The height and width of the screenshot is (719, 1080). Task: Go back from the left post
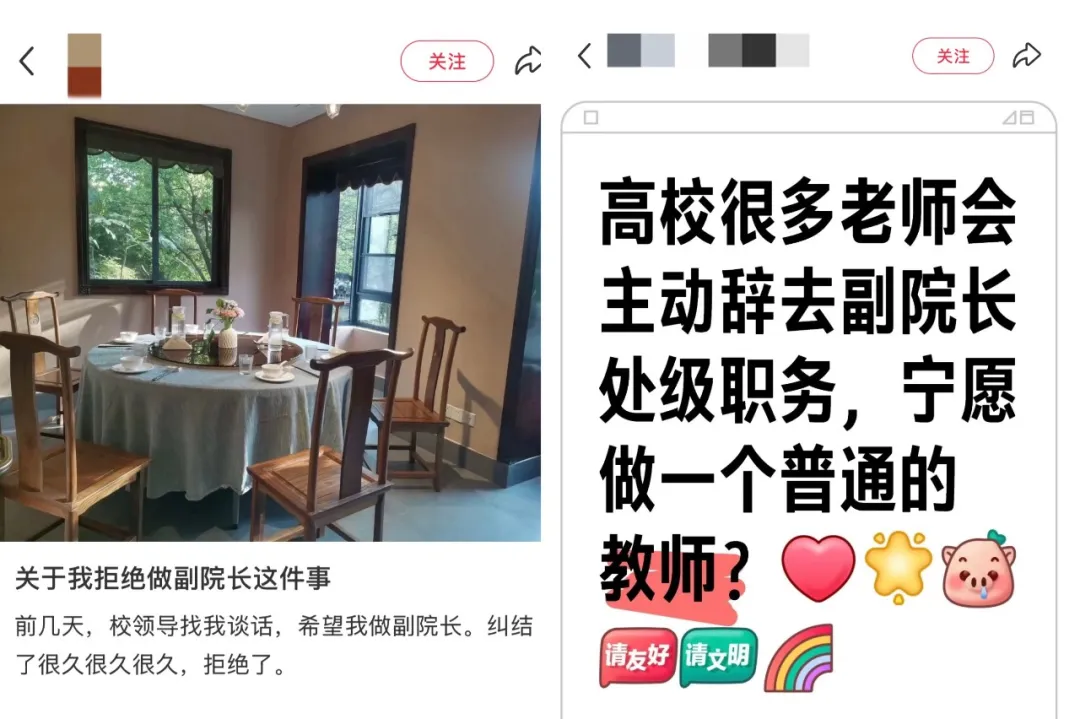point(27,61)
